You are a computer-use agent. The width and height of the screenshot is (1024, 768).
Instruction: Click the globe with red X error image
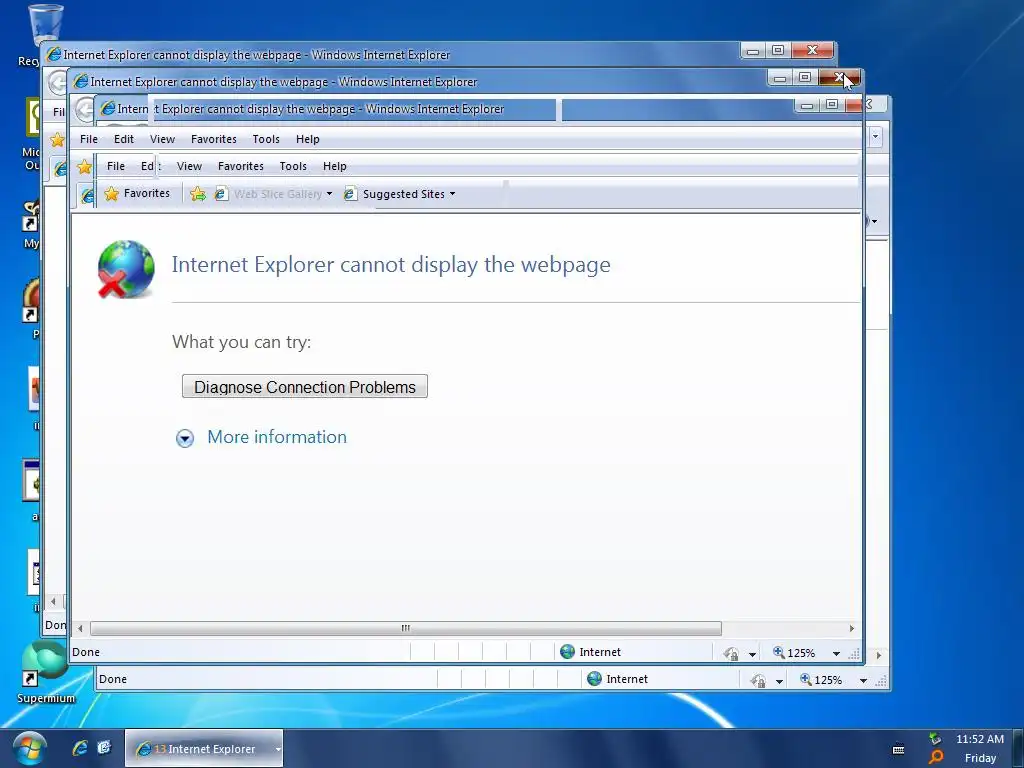coord(126,269)
